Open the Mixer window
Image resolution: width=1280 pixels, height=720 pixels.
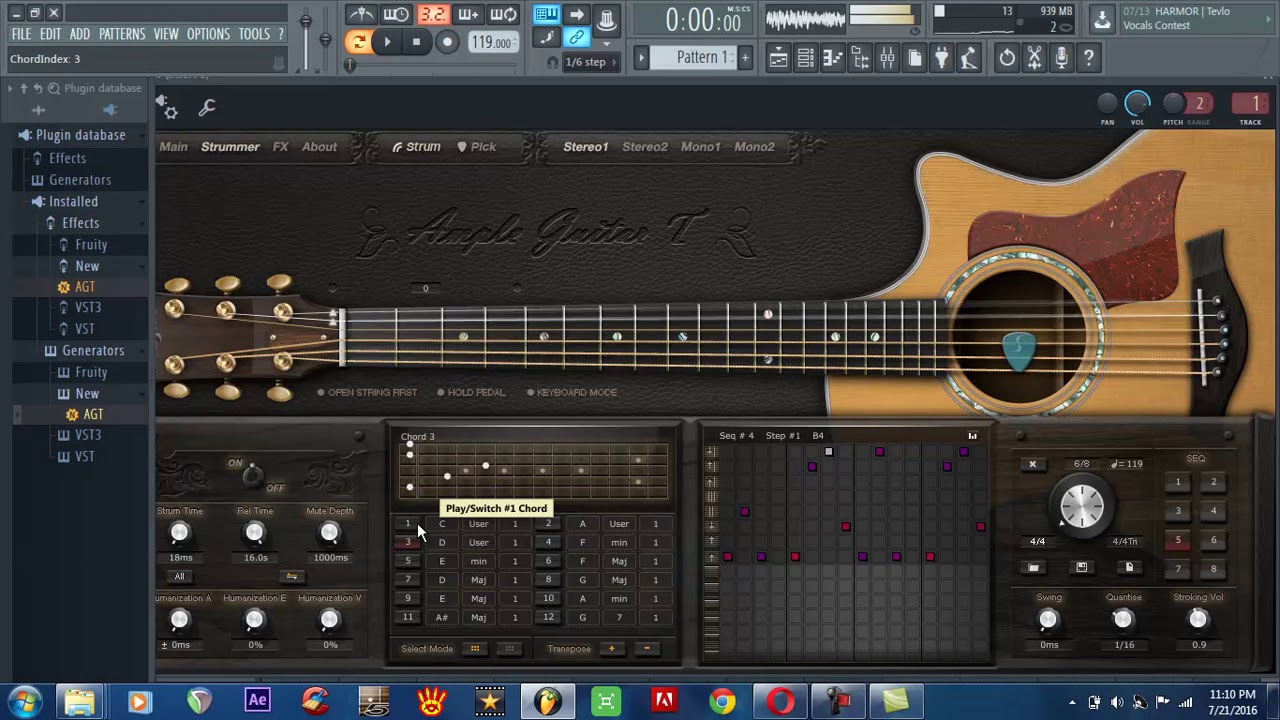click(x=887, y=58)
